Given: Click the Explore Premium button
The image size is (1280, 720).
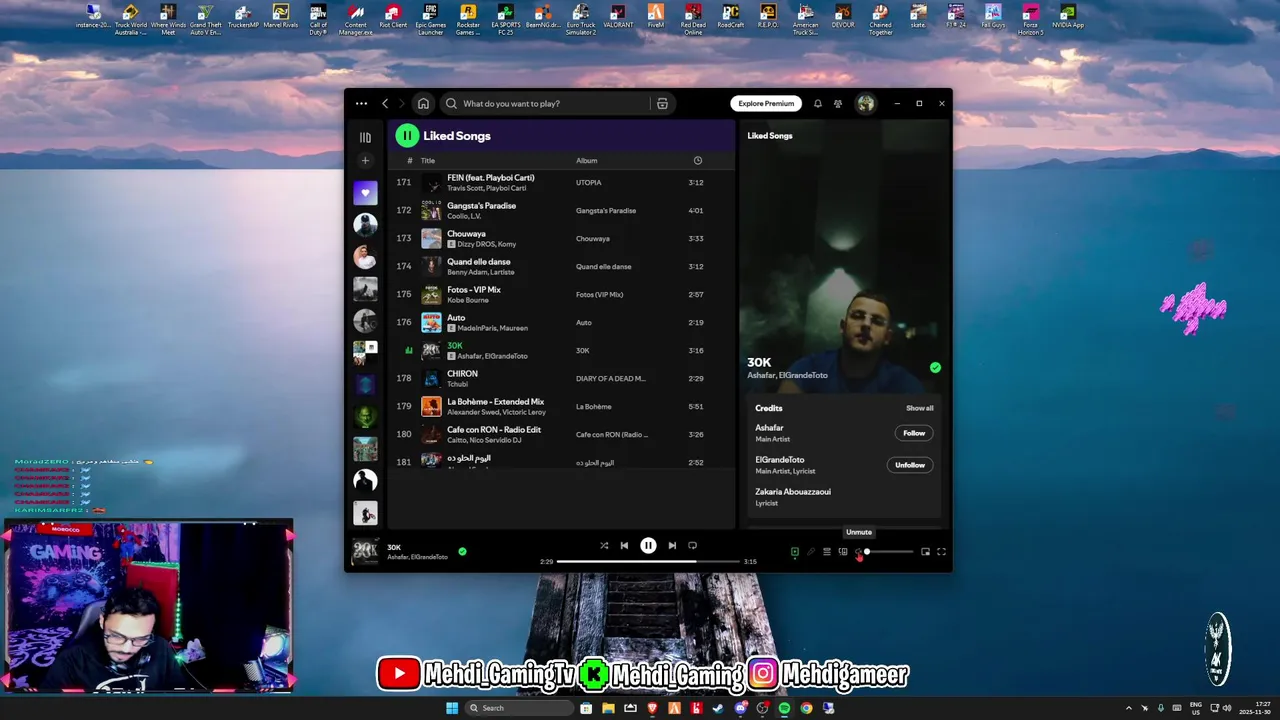Looking at the screenshot, I should click(766, 103).
